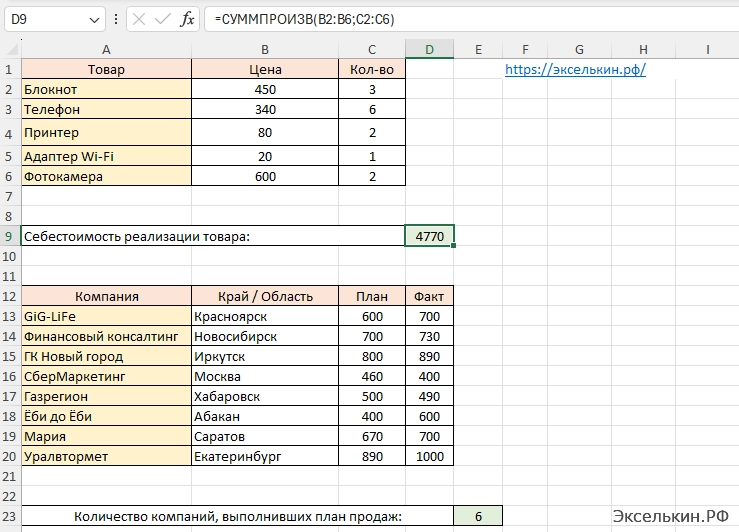739x532 pixels.
Task: Select row 12 header
Action: [x=10, y=296]
